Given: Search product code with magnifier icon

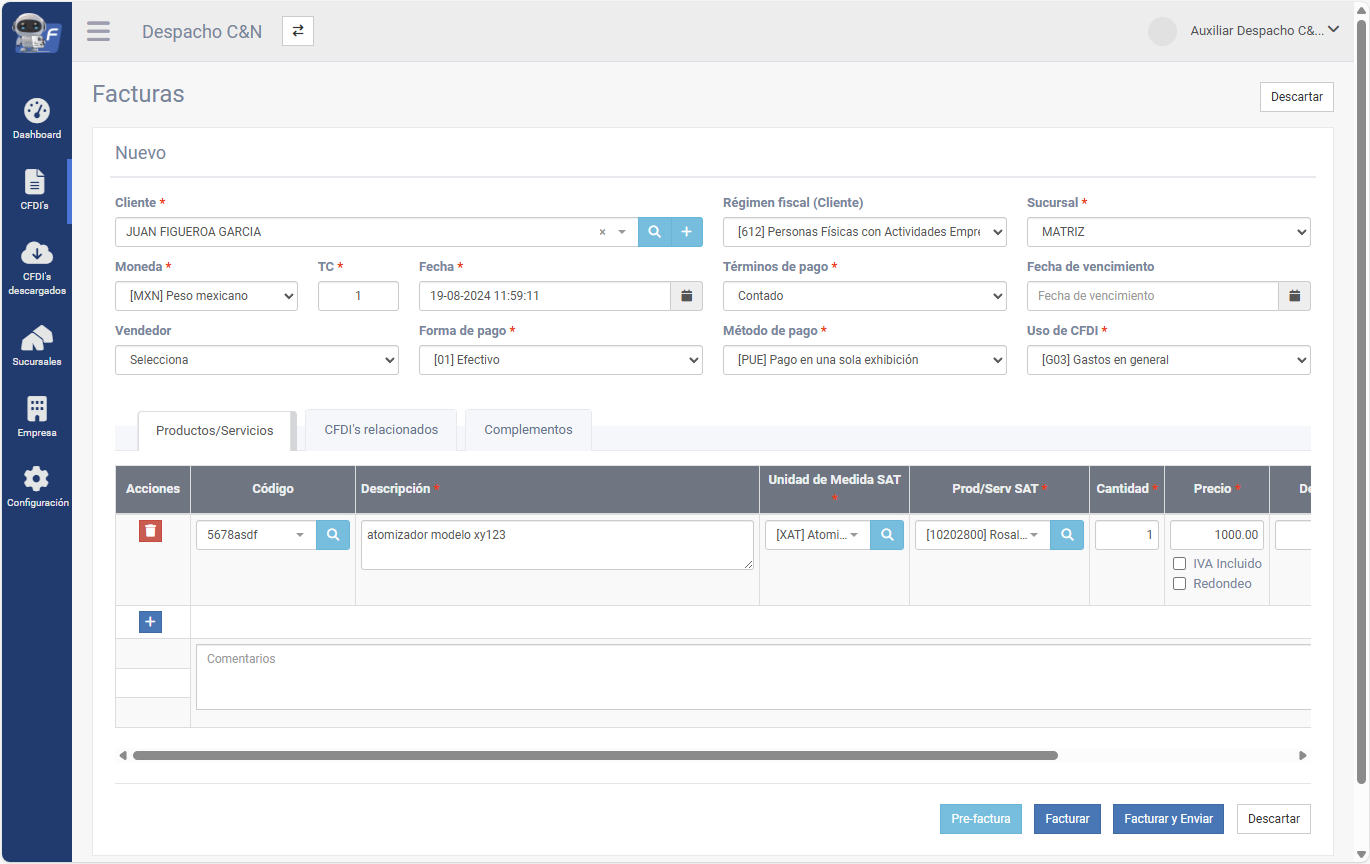Looking at the screenshot, I should click(x=333, y=535).
